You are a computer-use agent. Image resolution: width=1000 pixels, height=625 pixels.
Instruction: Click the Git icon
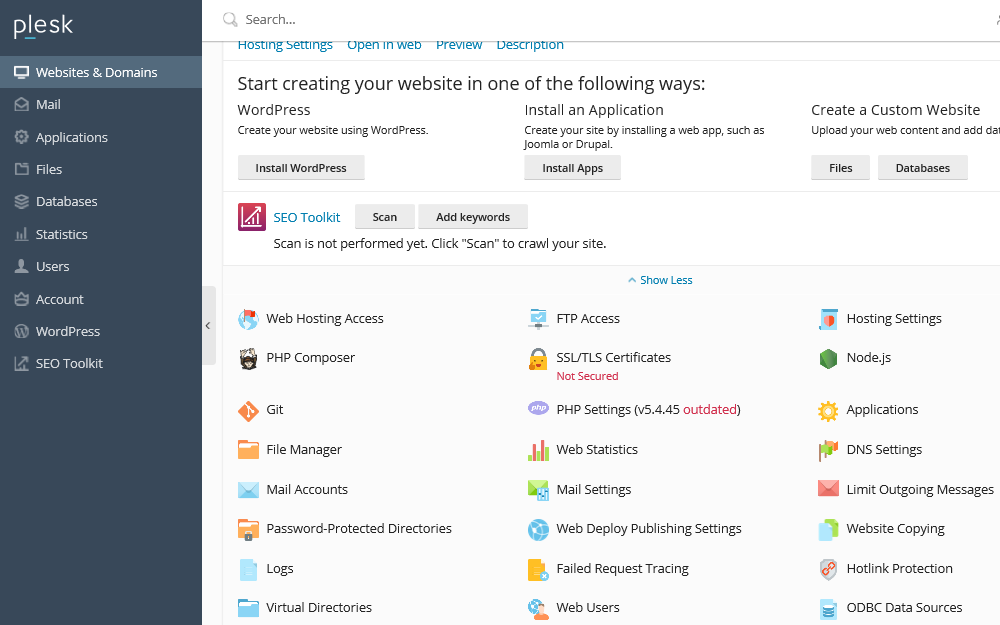(x=248, y=411)
